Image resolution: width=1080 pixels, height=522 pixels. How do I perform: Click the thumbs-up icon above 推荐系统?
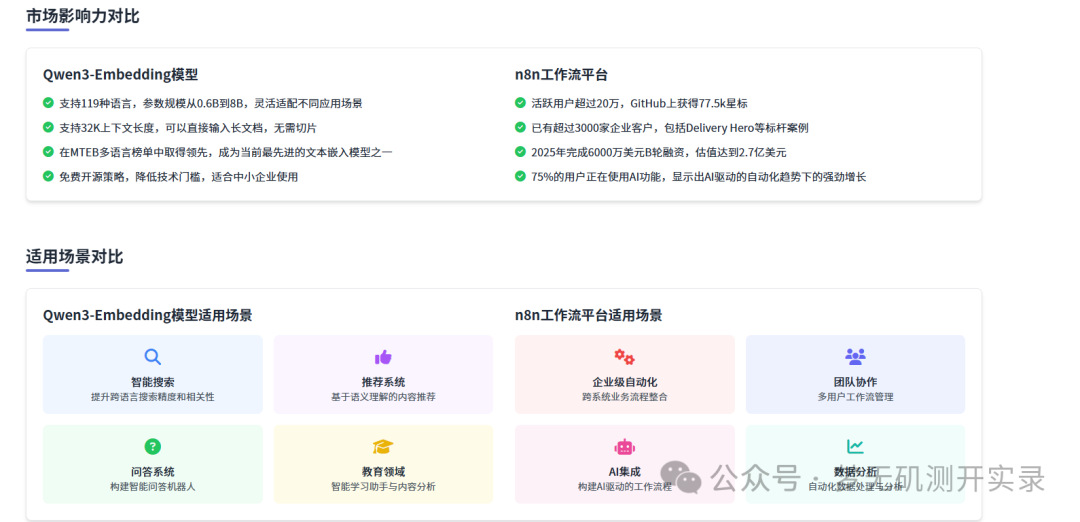point(383,357)
